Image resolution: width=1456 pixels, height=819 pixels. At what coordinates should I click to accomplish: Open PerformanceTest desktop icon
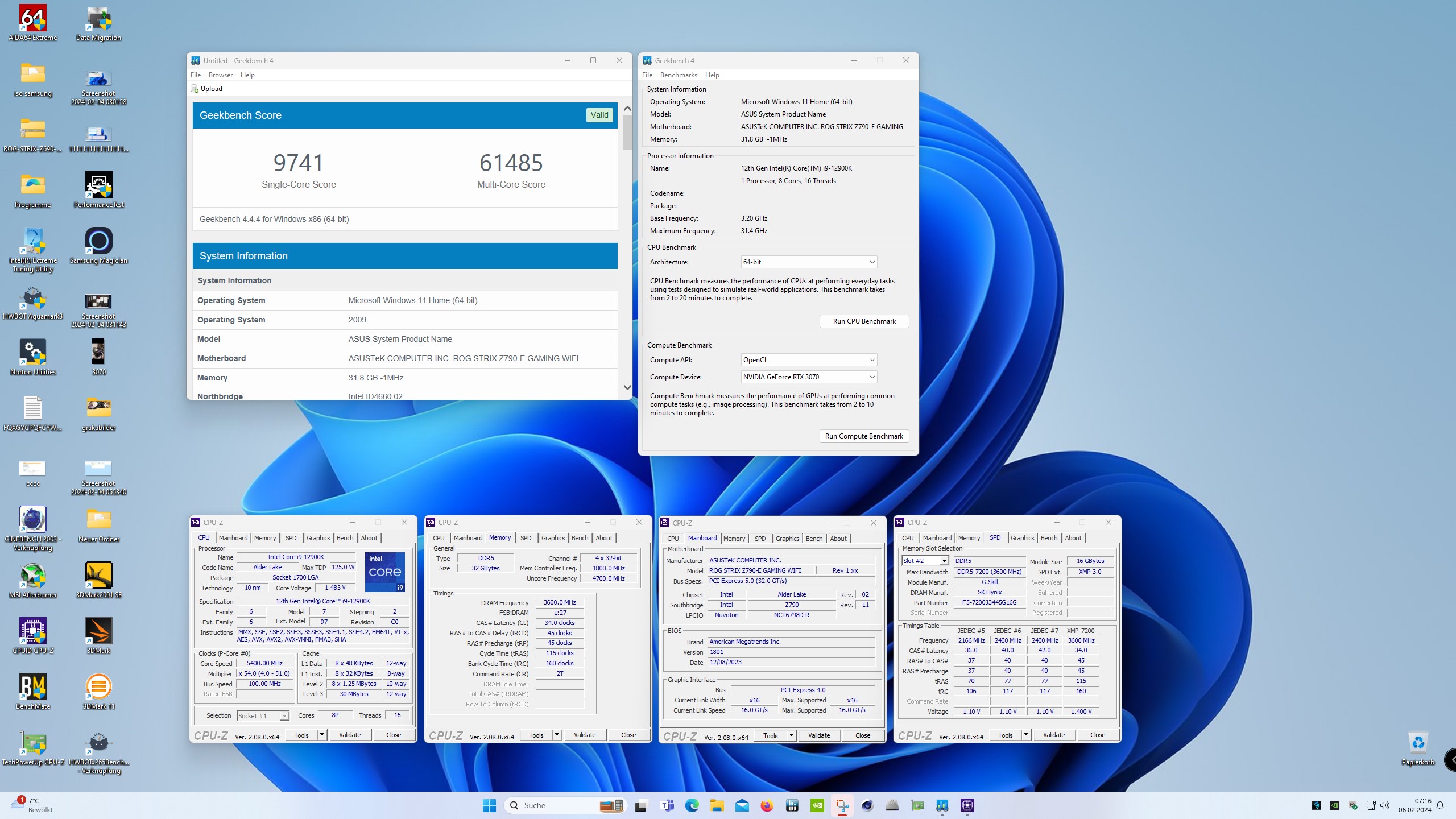98,190
